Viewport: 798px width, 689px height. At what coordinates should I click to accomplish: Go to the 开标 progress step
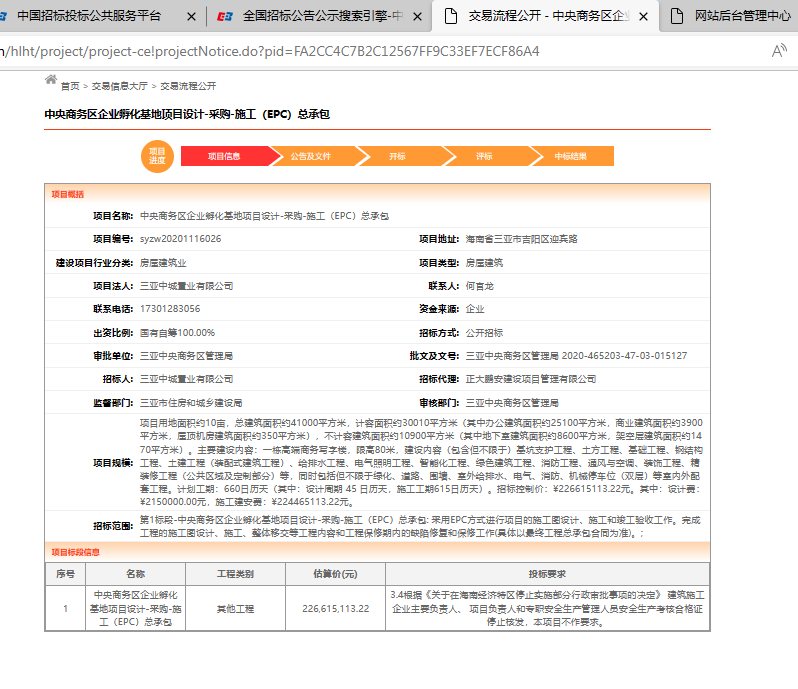coord(397,156)
